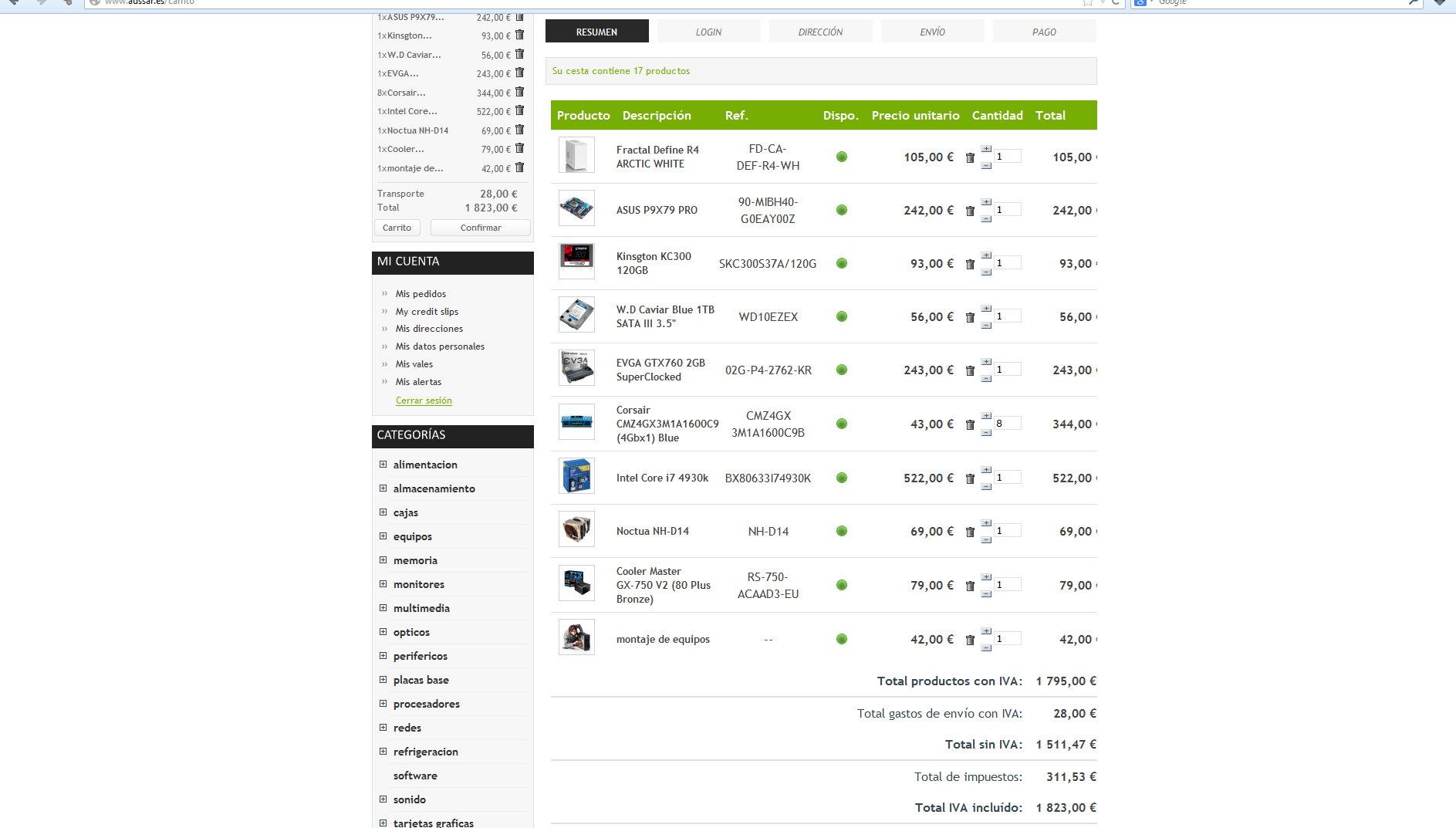Image resolution: width=1456 pixels, height=828 pixels.
Task: Expand the cajas category
Action: coord(383,512)
